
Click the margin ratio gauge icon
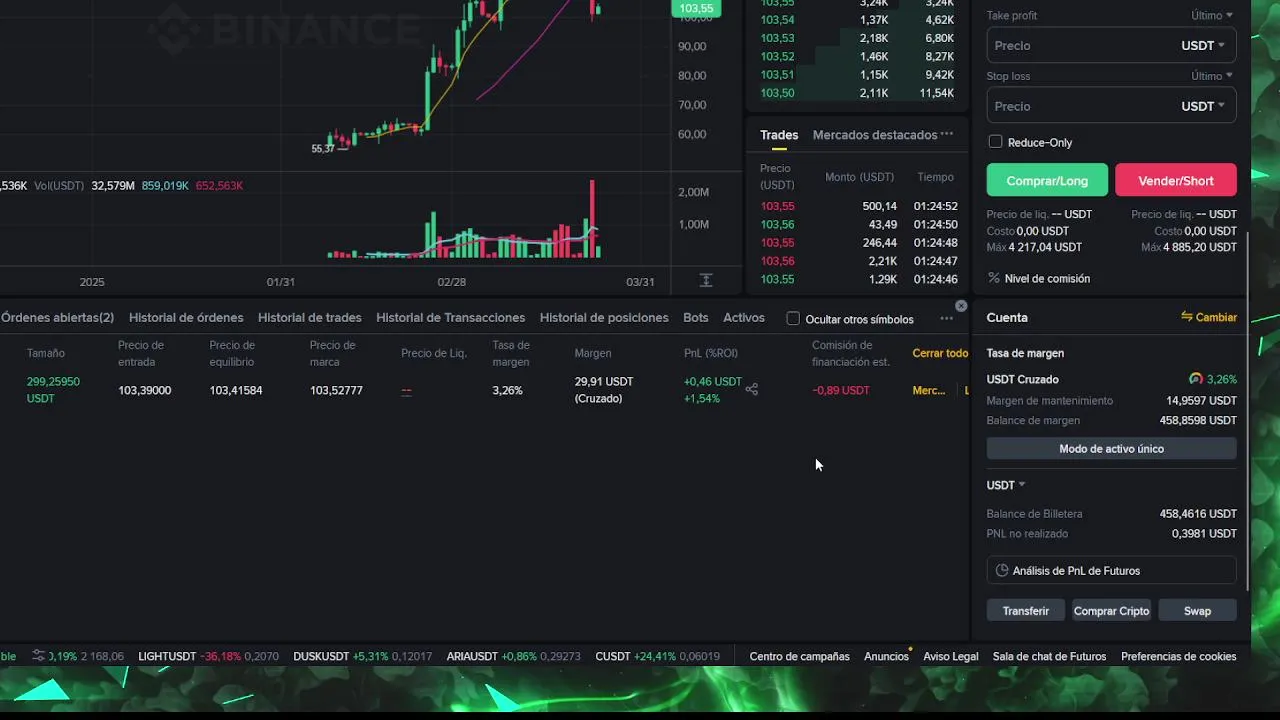[1195, 379]
